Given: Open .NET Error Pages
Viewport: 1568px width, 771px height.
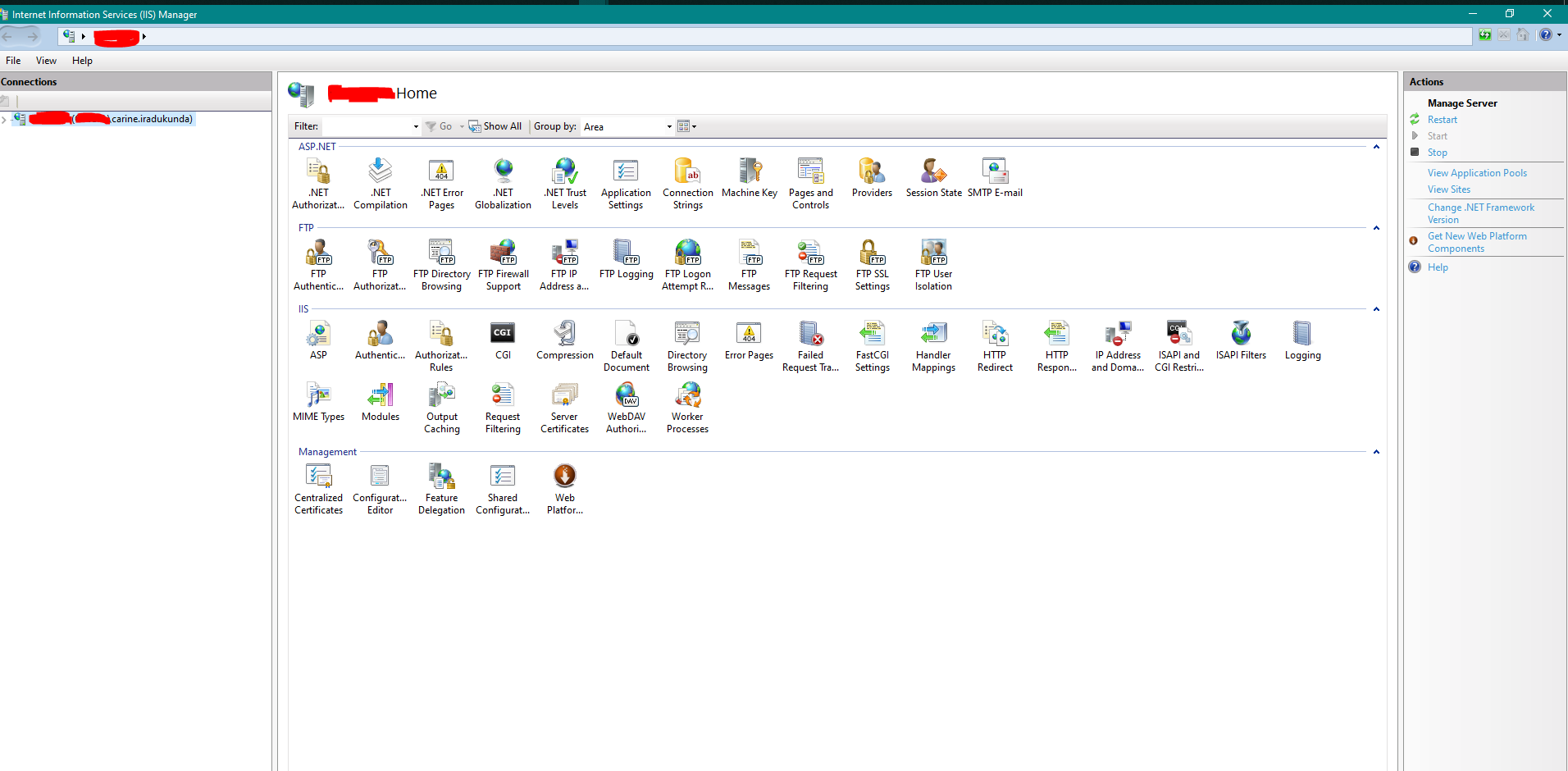Looking at the screenshot, I should pos(442,184).
